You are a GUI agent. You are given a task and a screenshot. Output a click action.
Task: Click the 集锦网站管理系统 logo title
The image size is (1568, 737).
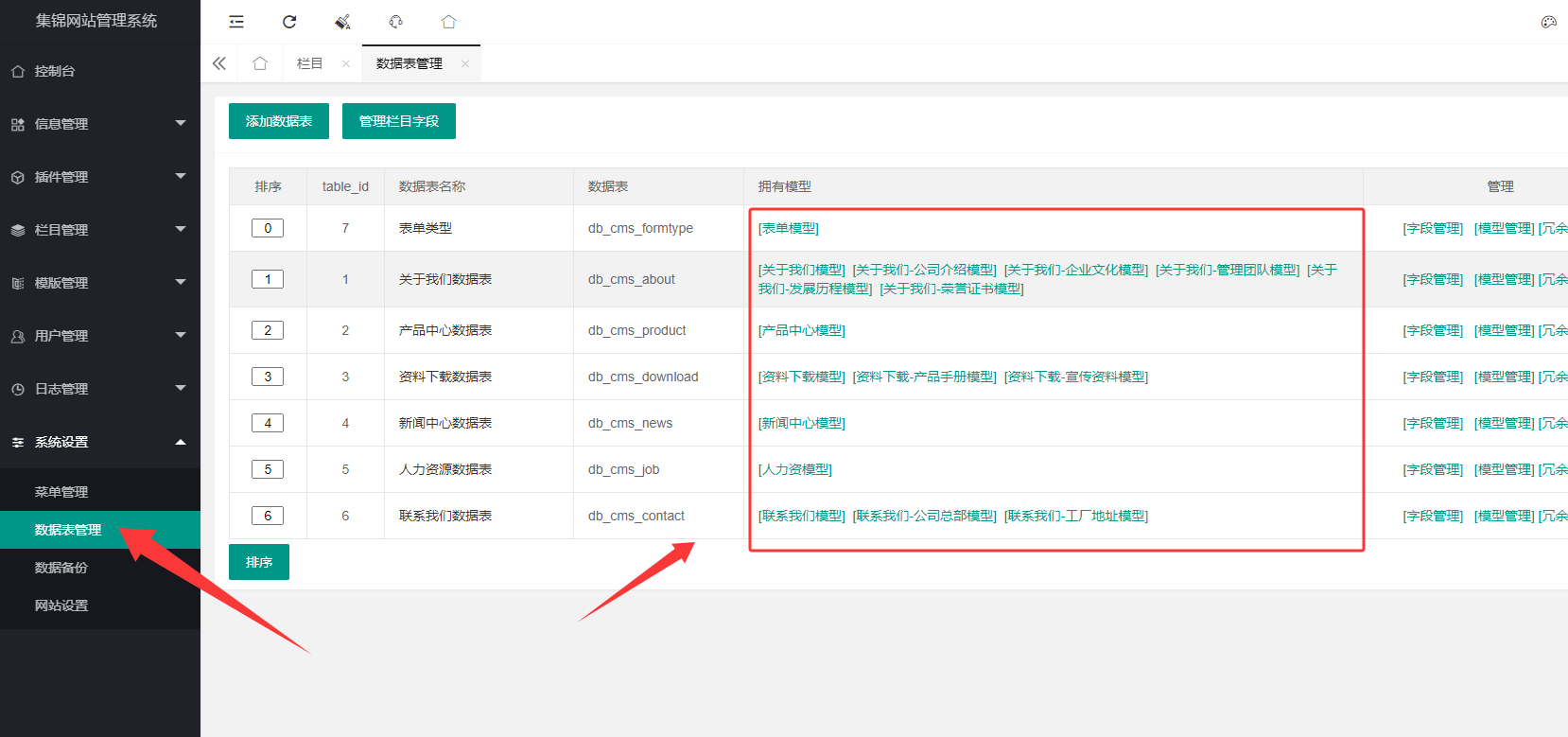96,21
